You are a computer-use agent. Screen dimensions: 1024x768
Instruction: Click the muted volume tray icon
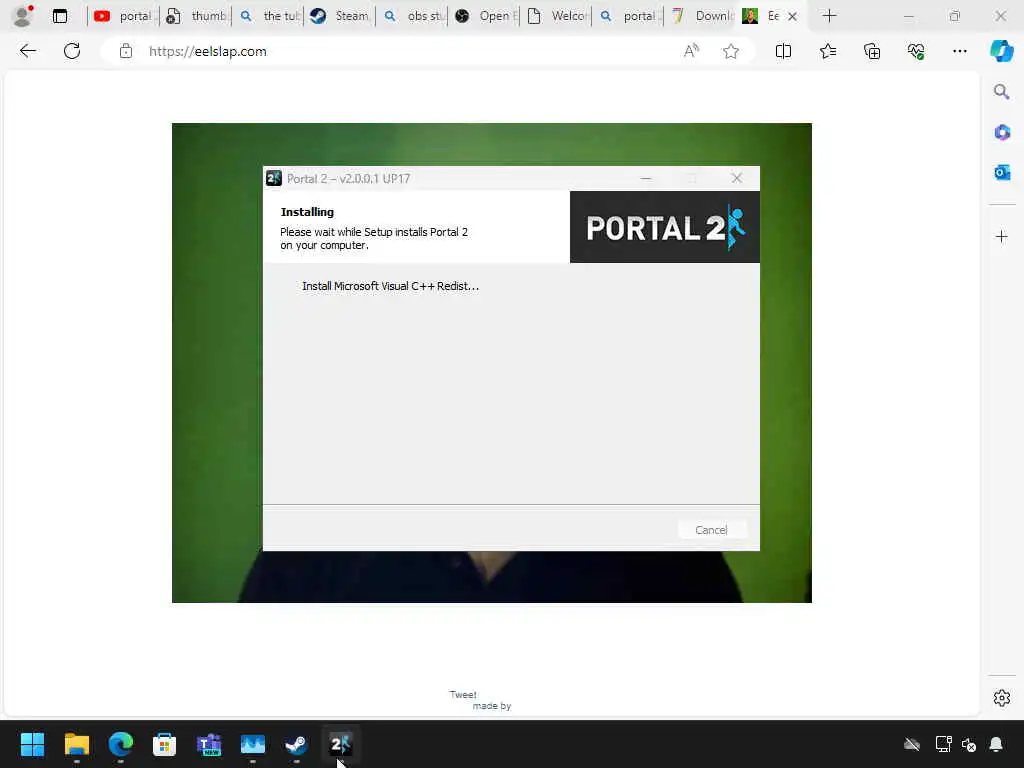(968, 744)
